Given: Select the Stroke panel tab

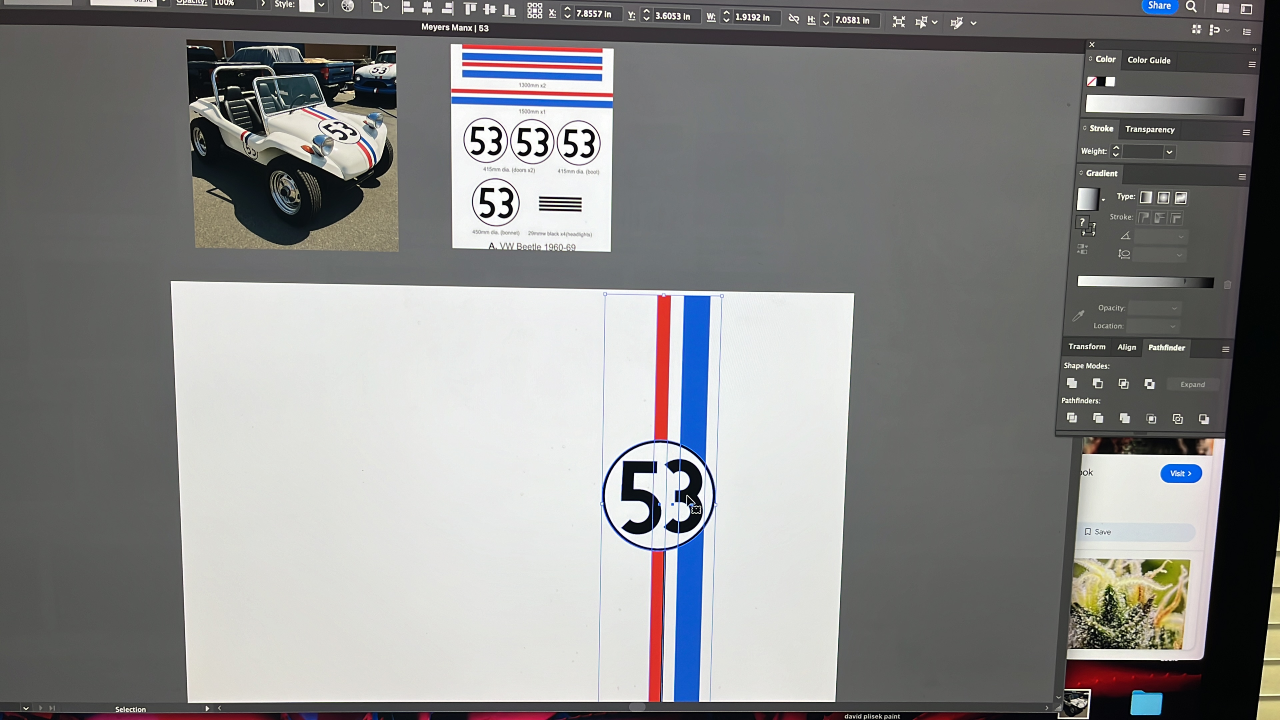Looking at the screenshot, I should (1101, 129).
